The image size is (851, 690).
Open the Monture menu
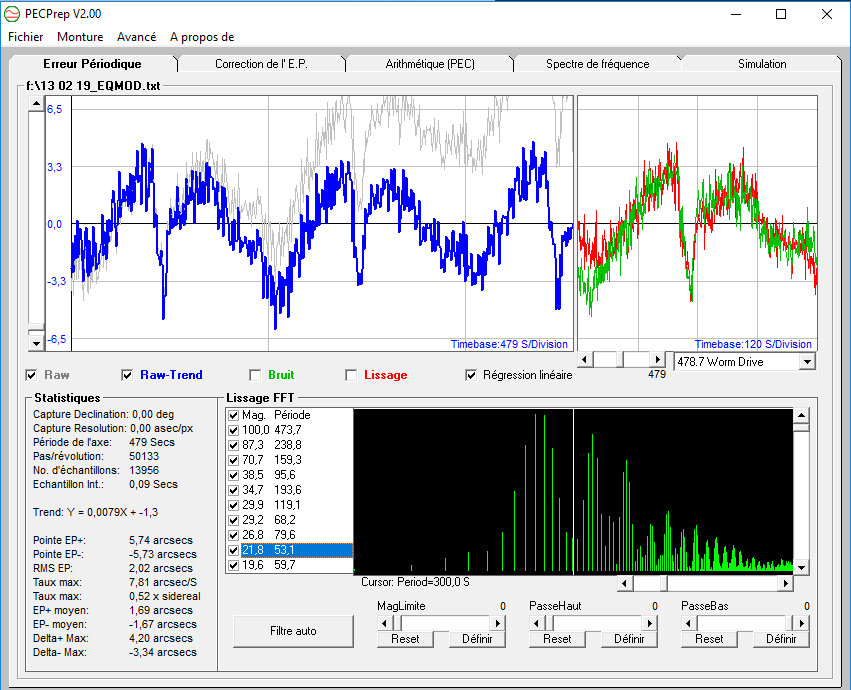pos(80,37)
